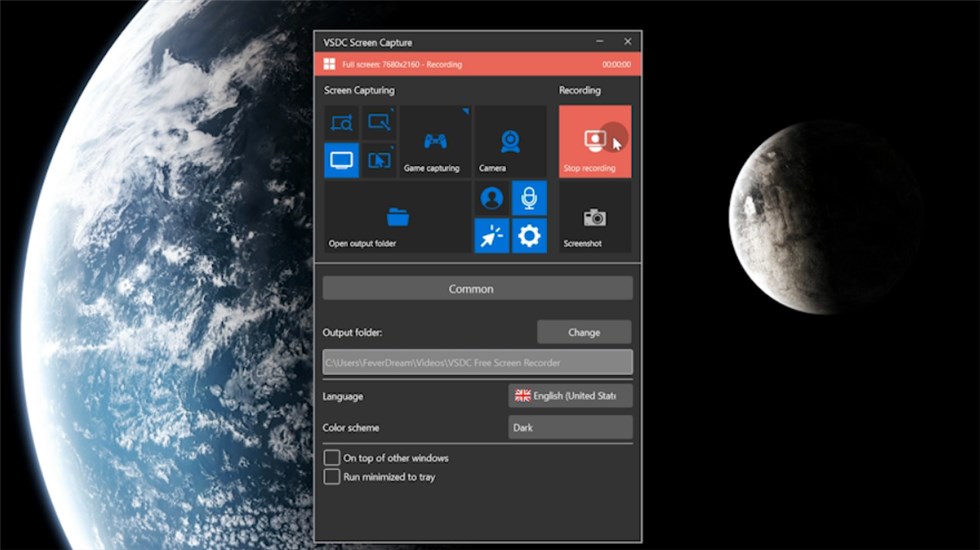Select the draw-area capture mode icon
Image resolution: width=980 pixels, height=550 pixels.
pos(379,122)
